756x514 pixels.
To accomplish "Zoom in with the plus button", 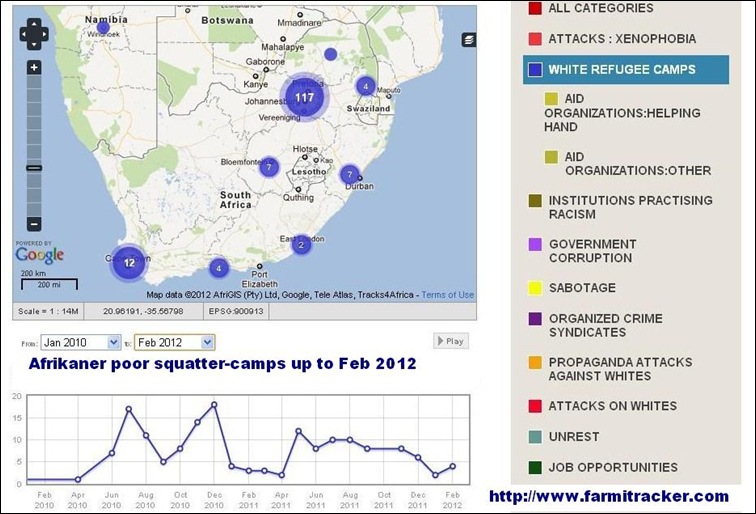I will [34, 68].
